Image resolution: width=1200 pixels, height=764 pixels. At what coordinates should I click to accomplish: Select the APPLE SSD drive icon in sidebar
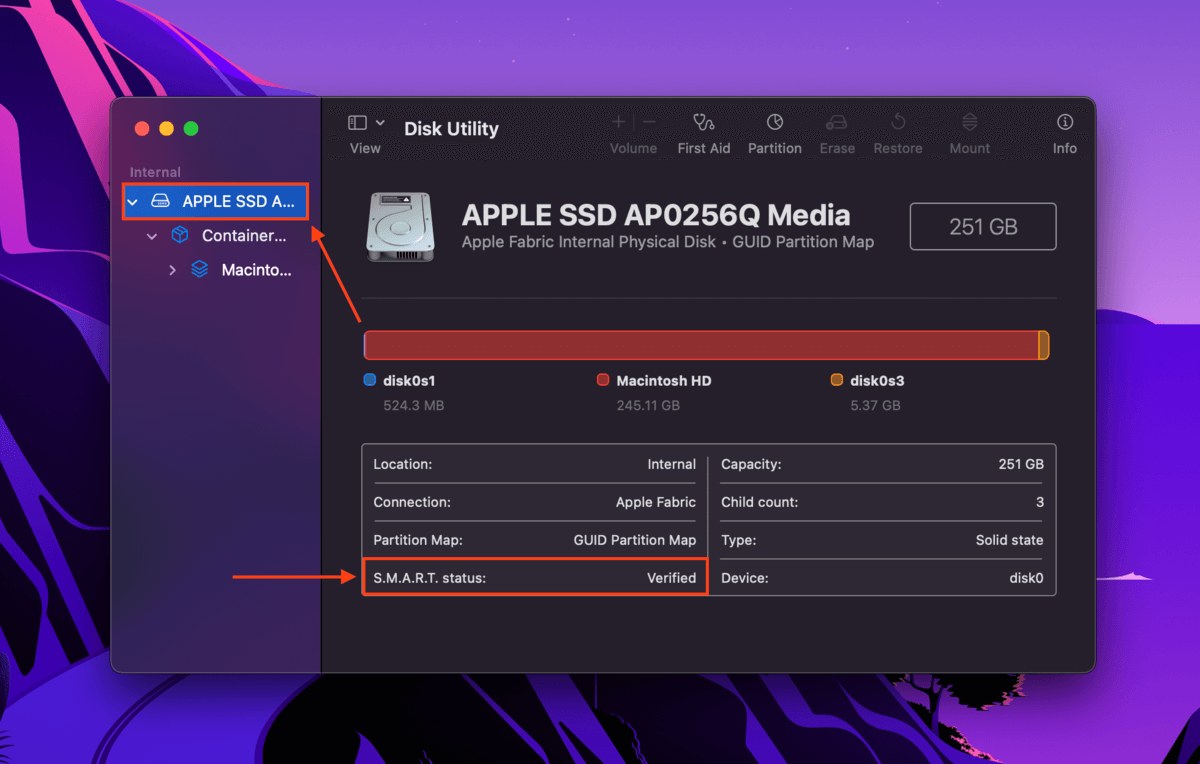[x=161, y=202]
